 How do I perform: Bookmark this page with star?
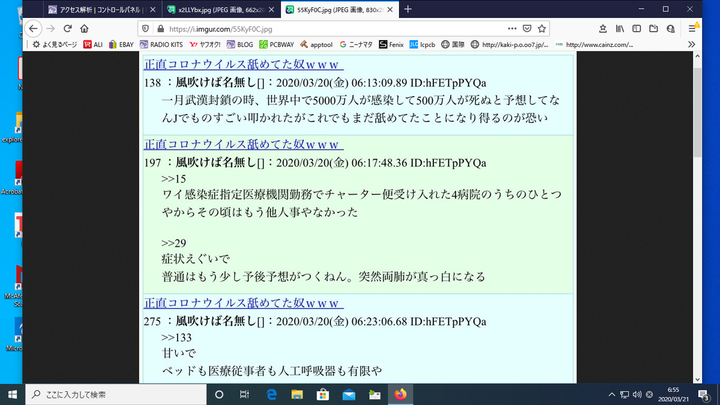coord(542,28)
